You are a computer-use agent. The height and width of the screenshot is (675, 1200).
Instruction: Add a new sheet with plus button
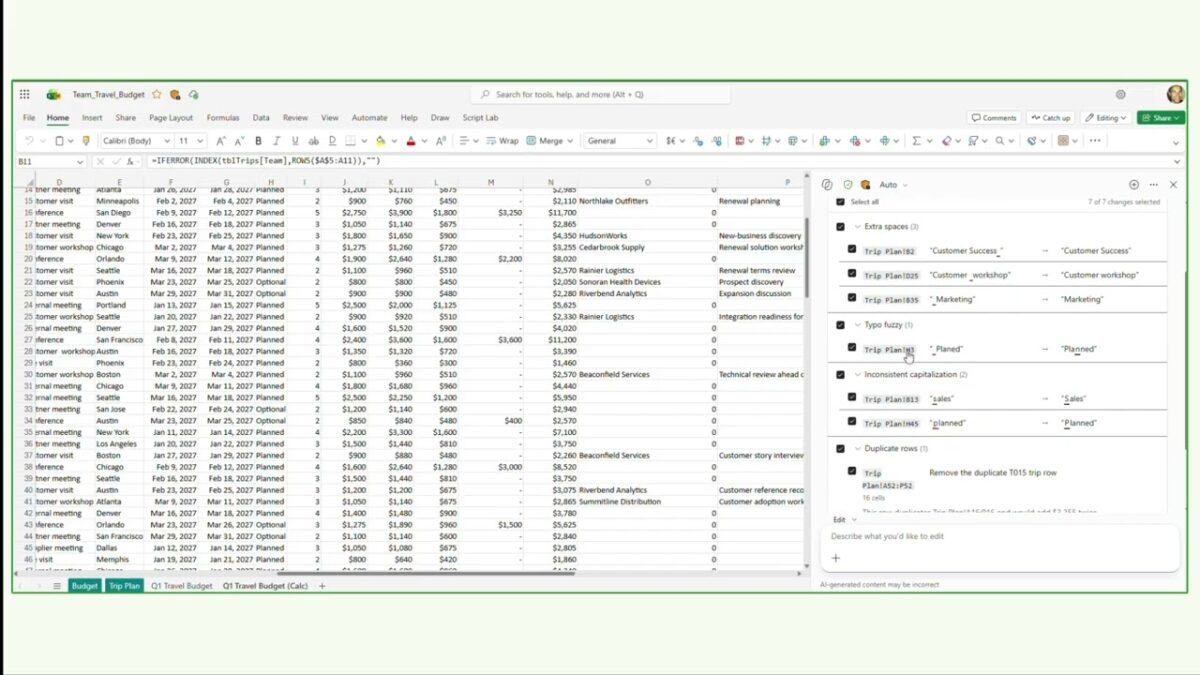[322, 586]
